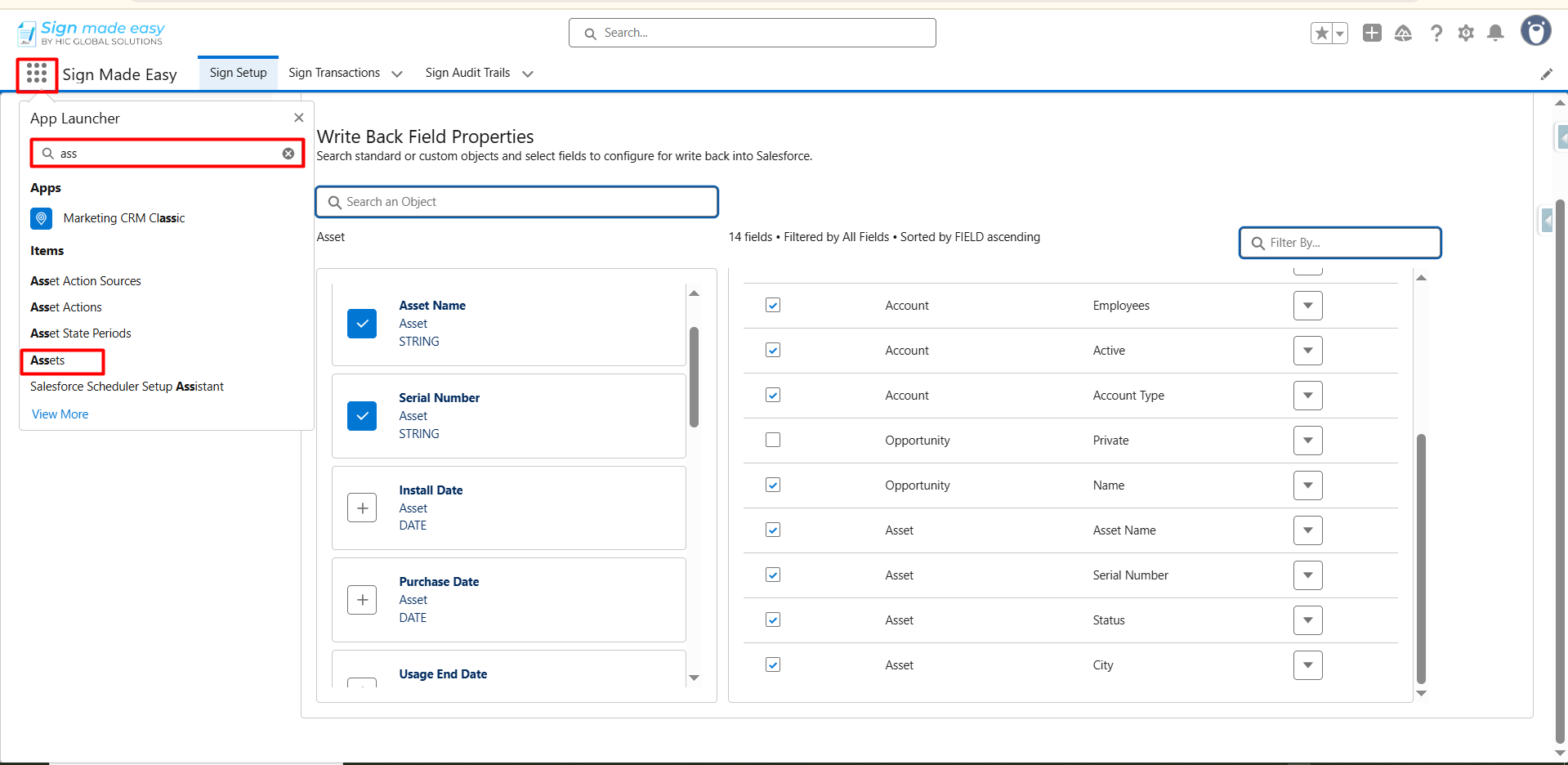Click the Favorites star icon
1568x765 pixels.
[1321, 34]
